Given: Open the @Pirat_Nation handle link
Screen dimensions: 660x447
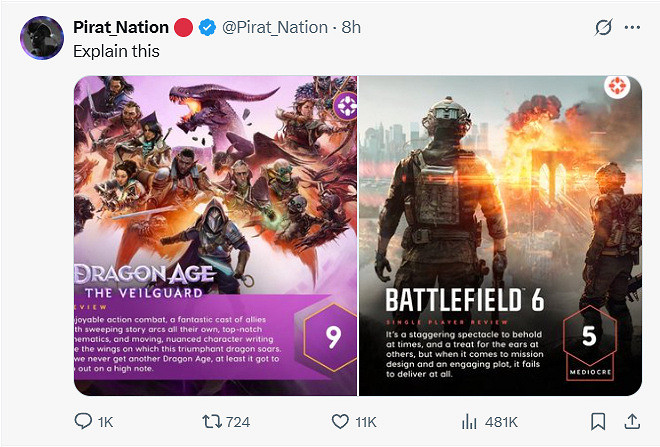Looking at the screenshot, I should pos(278,28).
